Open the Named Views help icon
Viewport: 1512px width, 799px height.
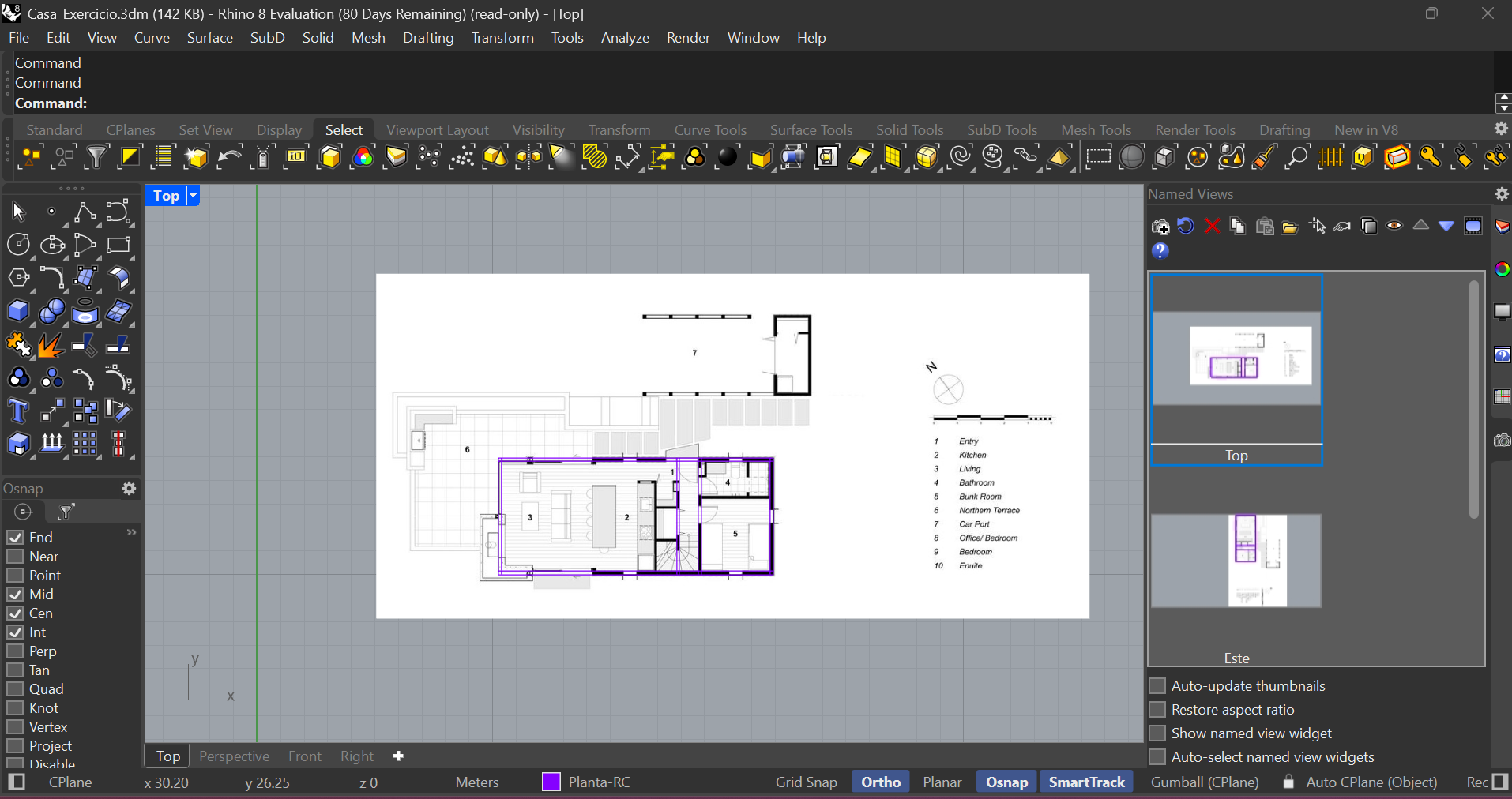tap(1160, 251)
